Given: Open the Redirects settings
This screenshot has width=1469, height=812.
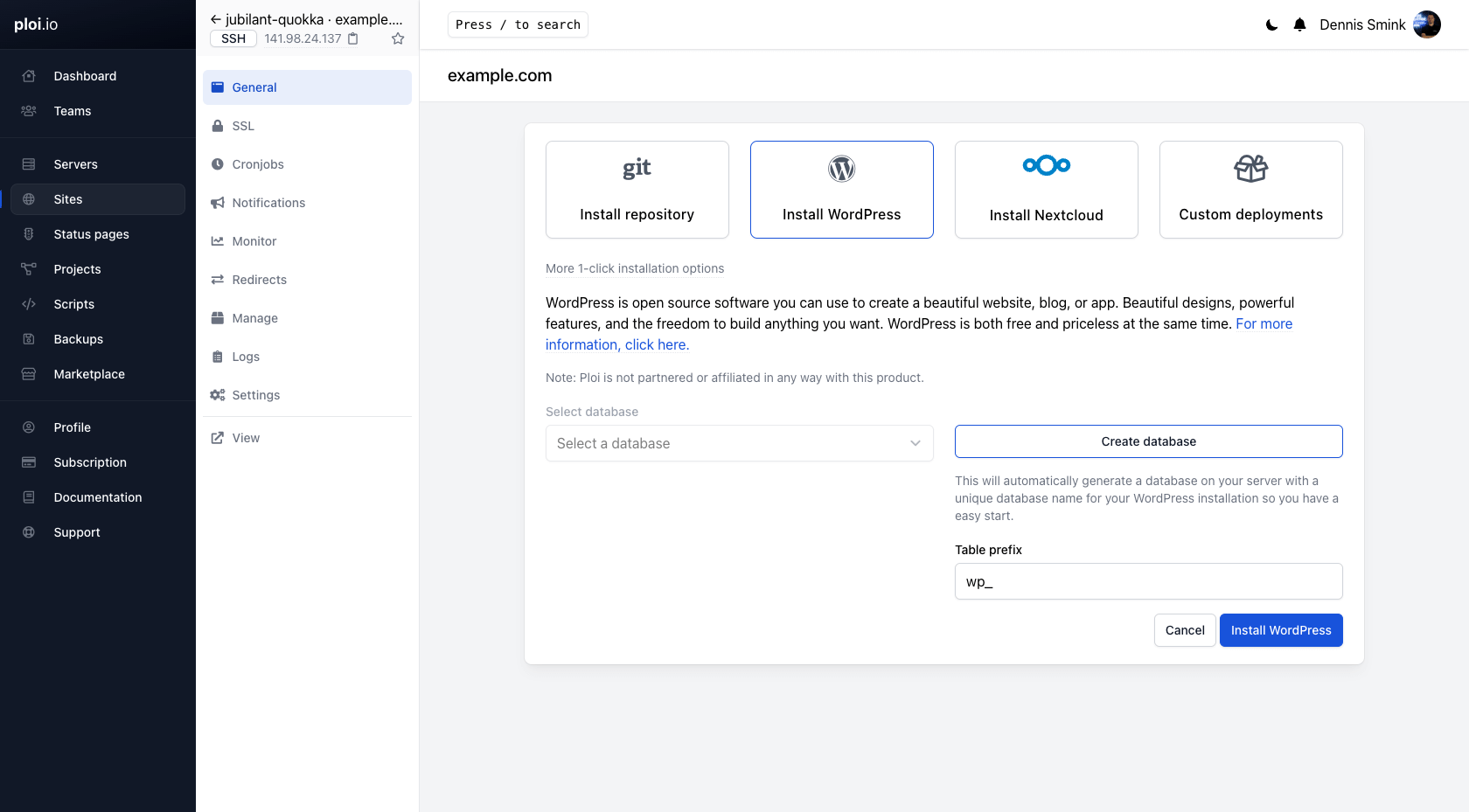Looking at the screenshot, I should click(x=259, y=280).
